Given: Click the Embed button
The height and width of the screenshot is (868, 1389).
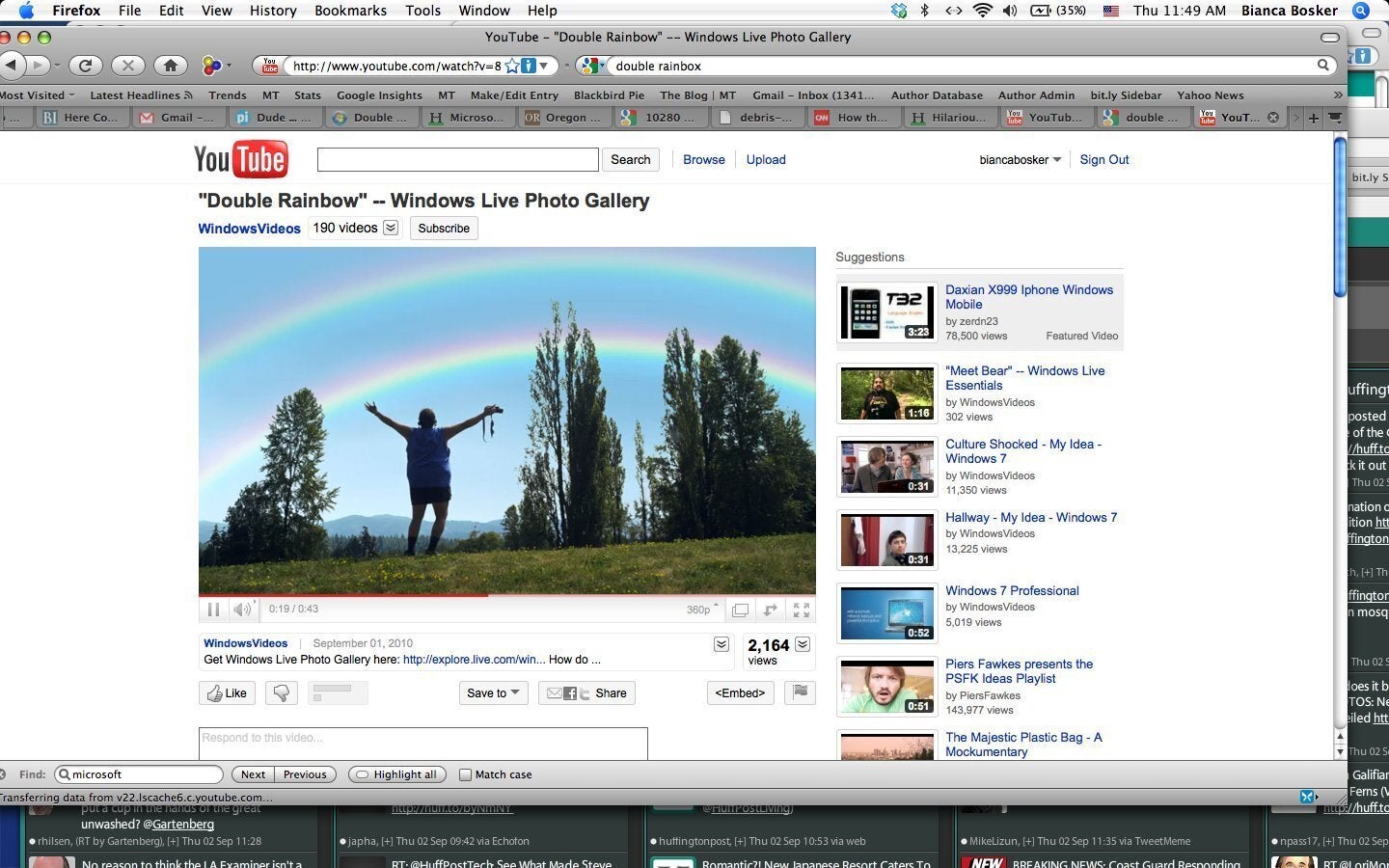Looking at the screenshot, I should (740, 692).
